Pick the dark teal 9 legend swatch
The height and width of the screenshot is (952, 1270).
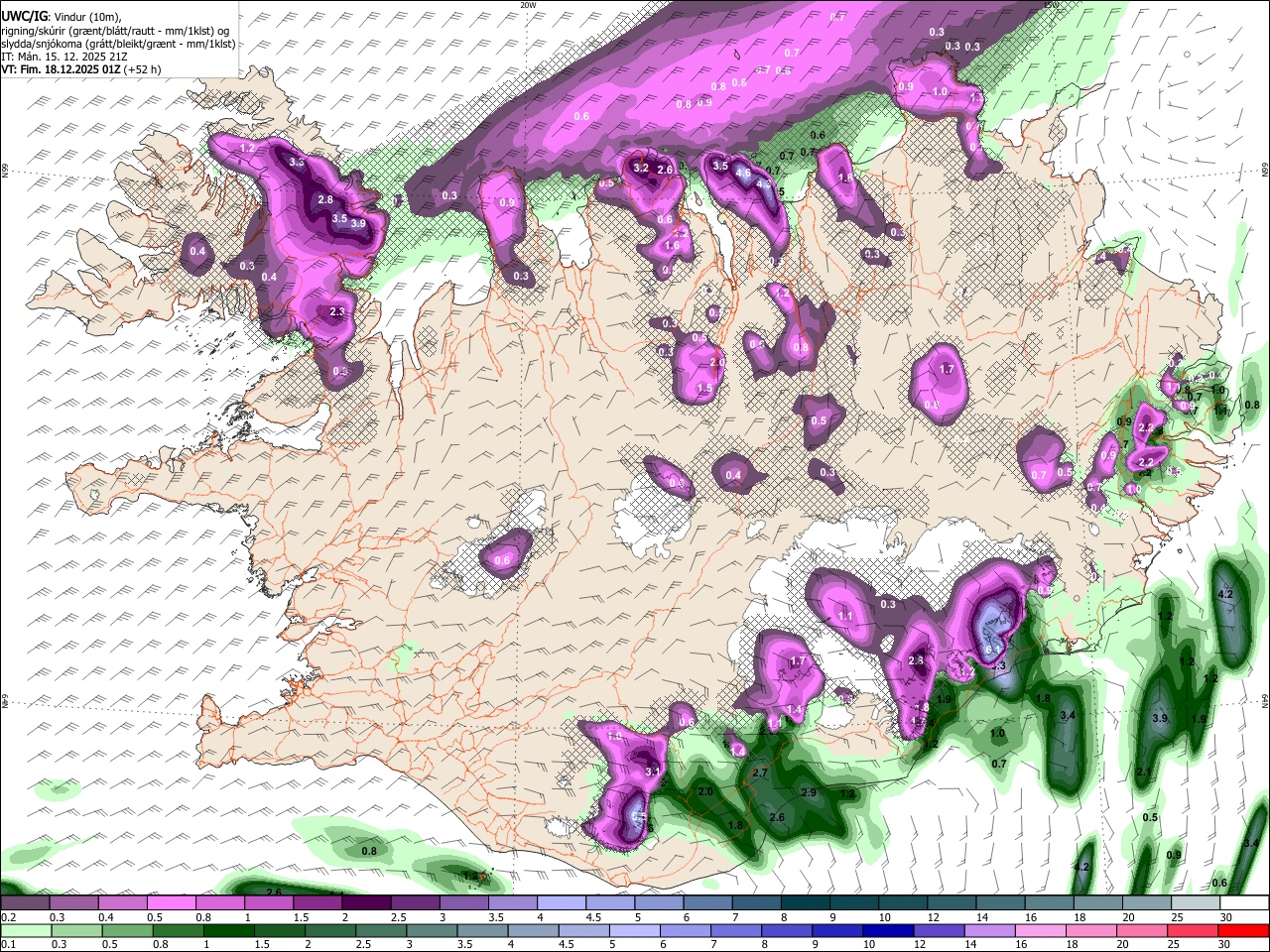pyautogui.click(x=854, y=903)
